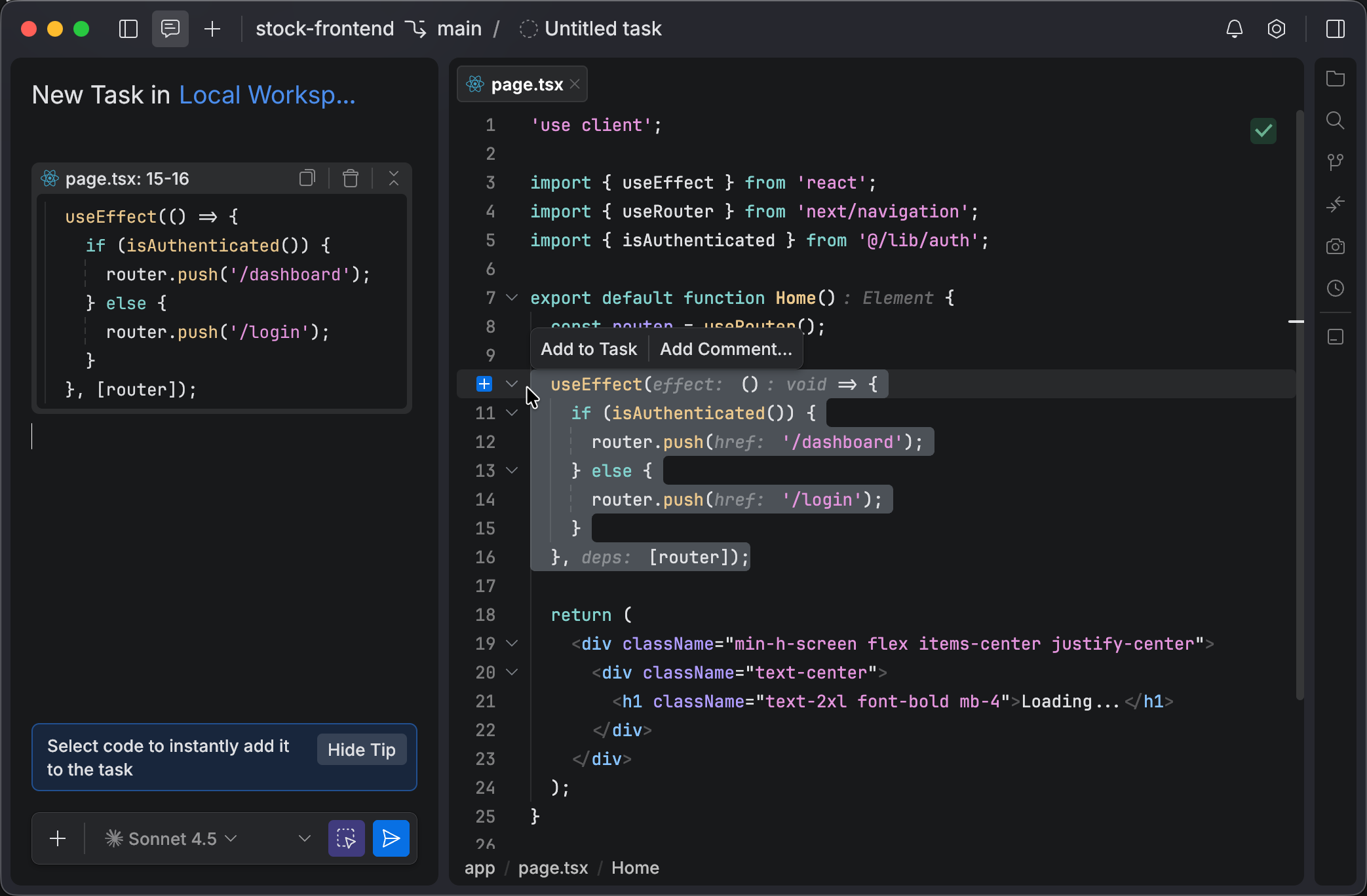Click the React icon on the snippet card

[50, 178]
